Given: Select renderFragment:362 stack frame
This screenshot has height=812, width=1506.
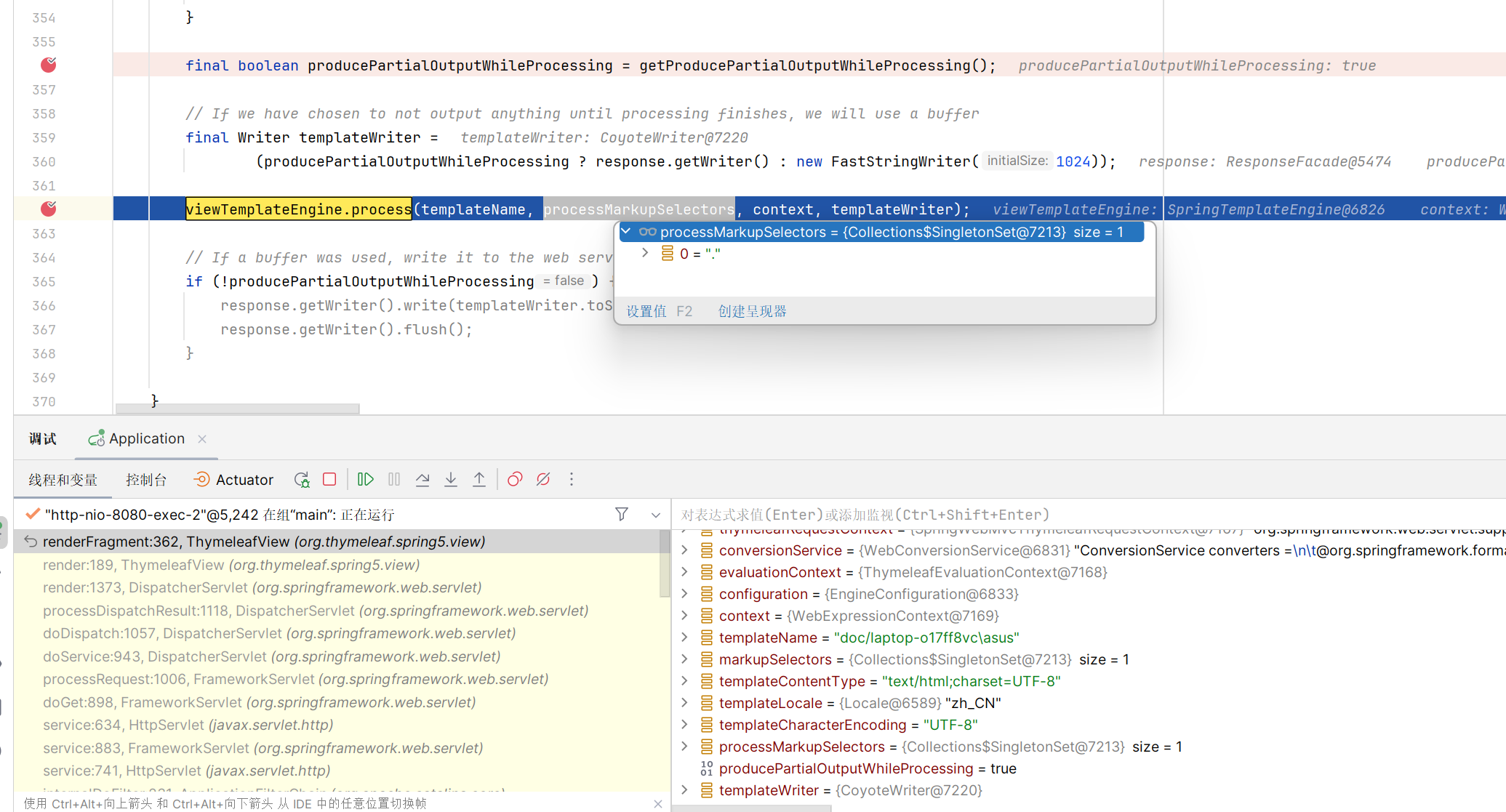Looking at the screenshot, I should point(337,542).
